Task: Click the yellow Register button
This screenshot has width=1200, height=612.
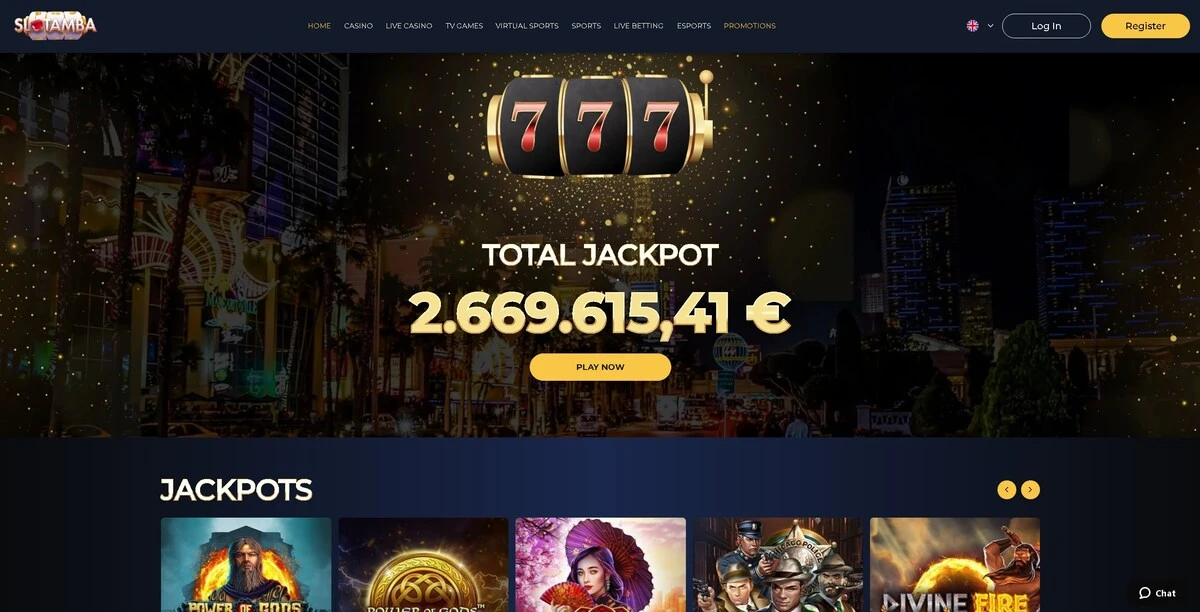Action: click(x=1145, y=26)
